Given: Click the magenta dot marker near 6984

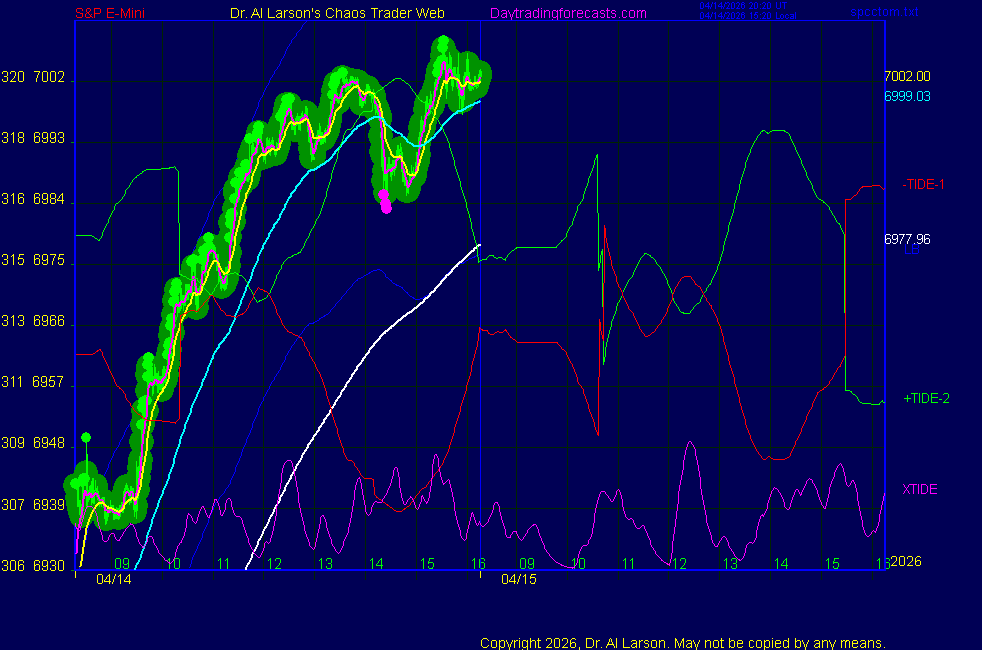Looking at the screenshot, I should pos(385,201).
